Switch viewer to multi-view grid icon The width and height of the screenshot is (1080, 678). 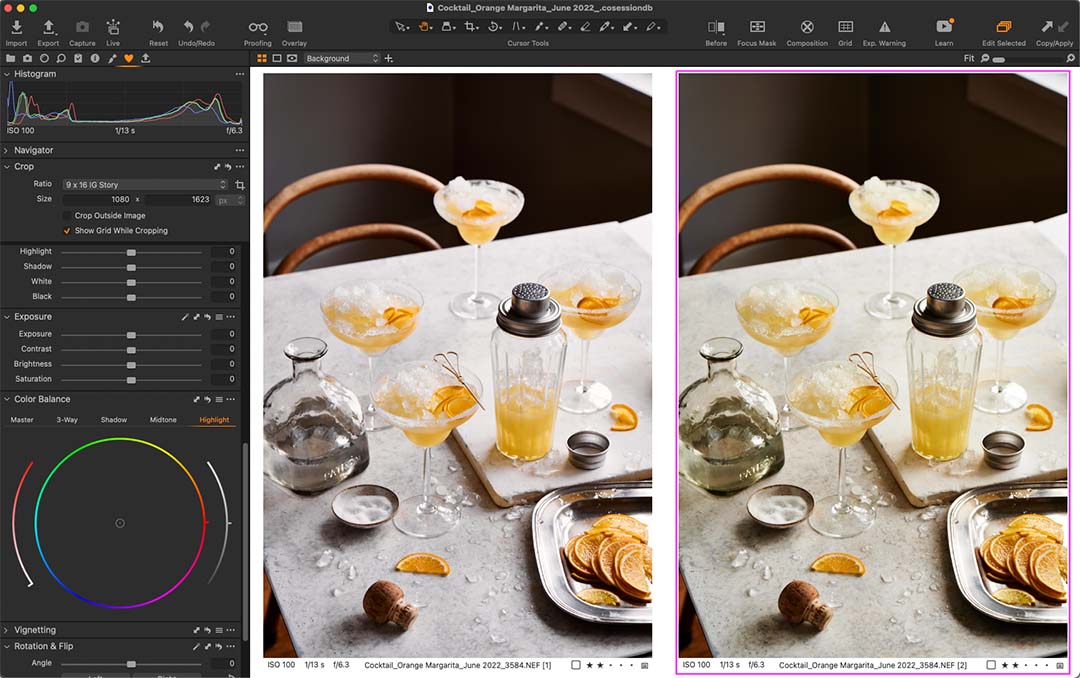[x=262, y=59]
